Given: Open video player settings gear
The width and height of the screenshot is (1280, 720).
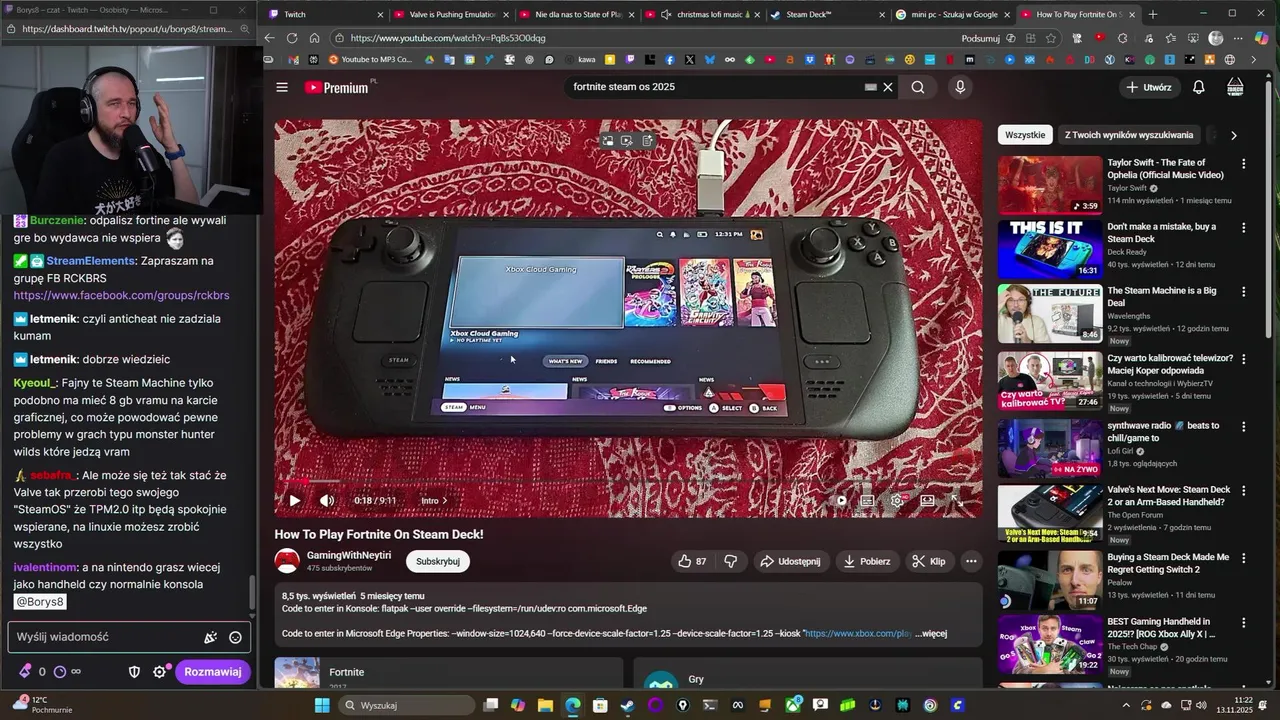Looking at the screenshot, I should pos(897,500).
